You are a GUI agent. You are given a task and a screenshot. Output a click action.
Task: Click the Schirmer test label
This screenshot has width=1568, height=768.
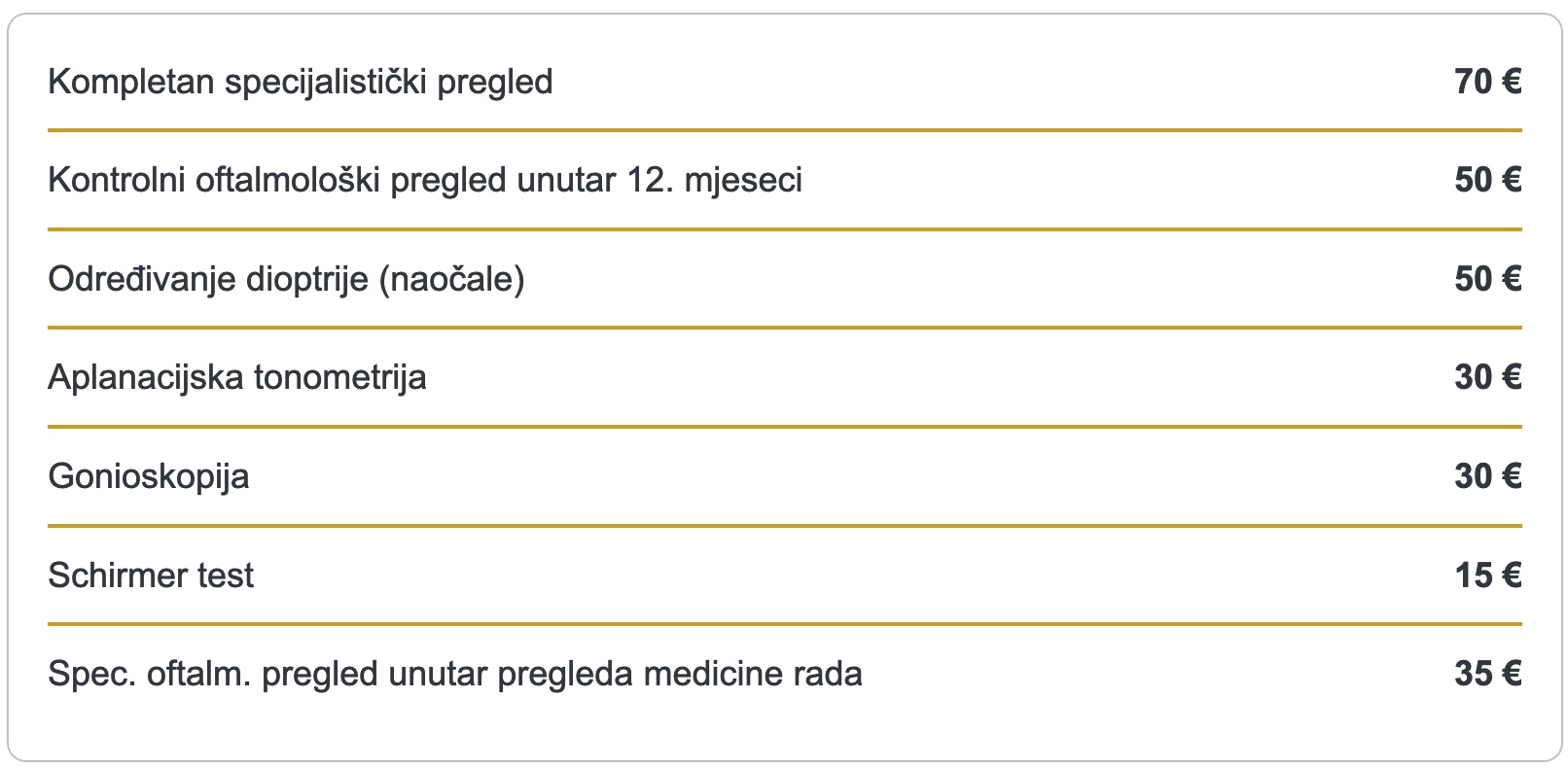click(x=151, y=576)
